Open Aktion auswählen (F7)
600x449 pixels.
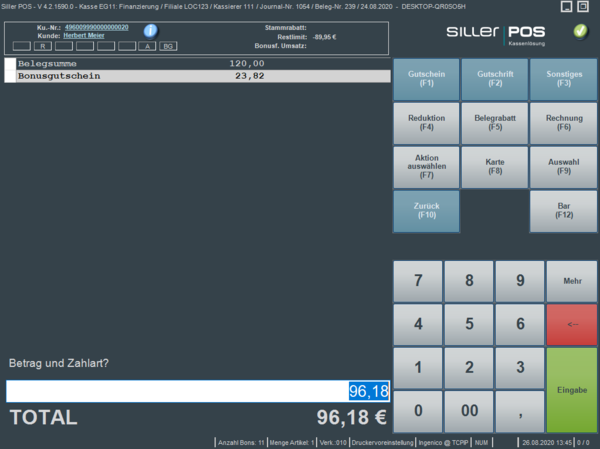426,165
